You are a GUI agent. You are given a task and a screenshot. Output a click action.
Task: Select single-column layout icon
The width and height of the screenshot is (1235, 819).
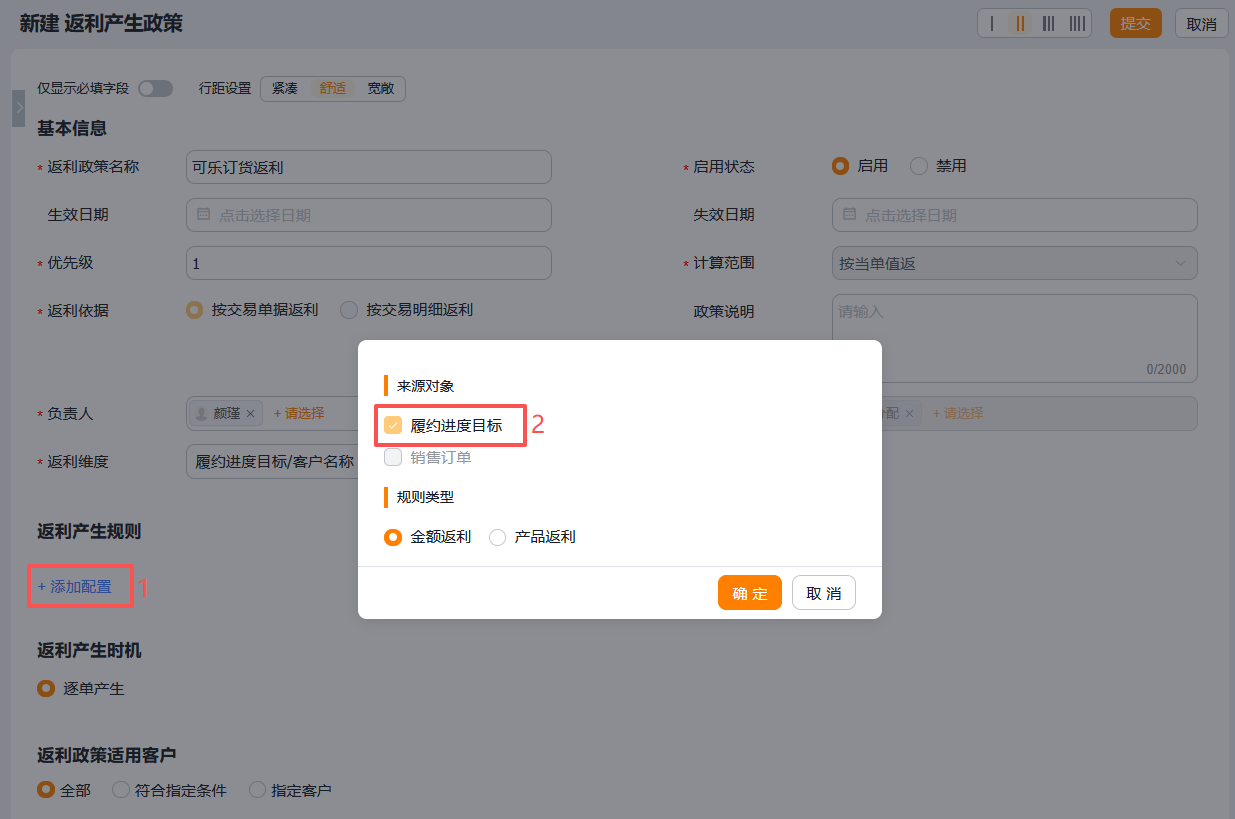click(992, 23)
